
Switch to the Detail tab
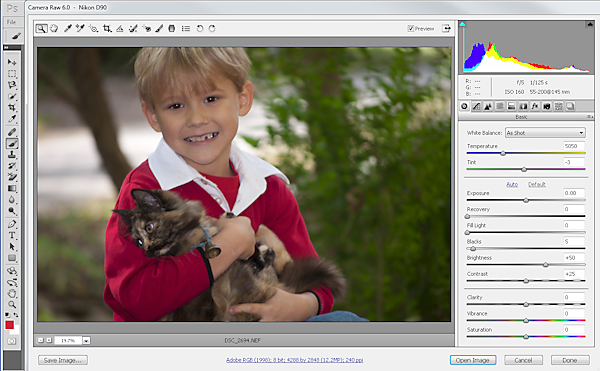pyautogui.click(x=488, y=106)
